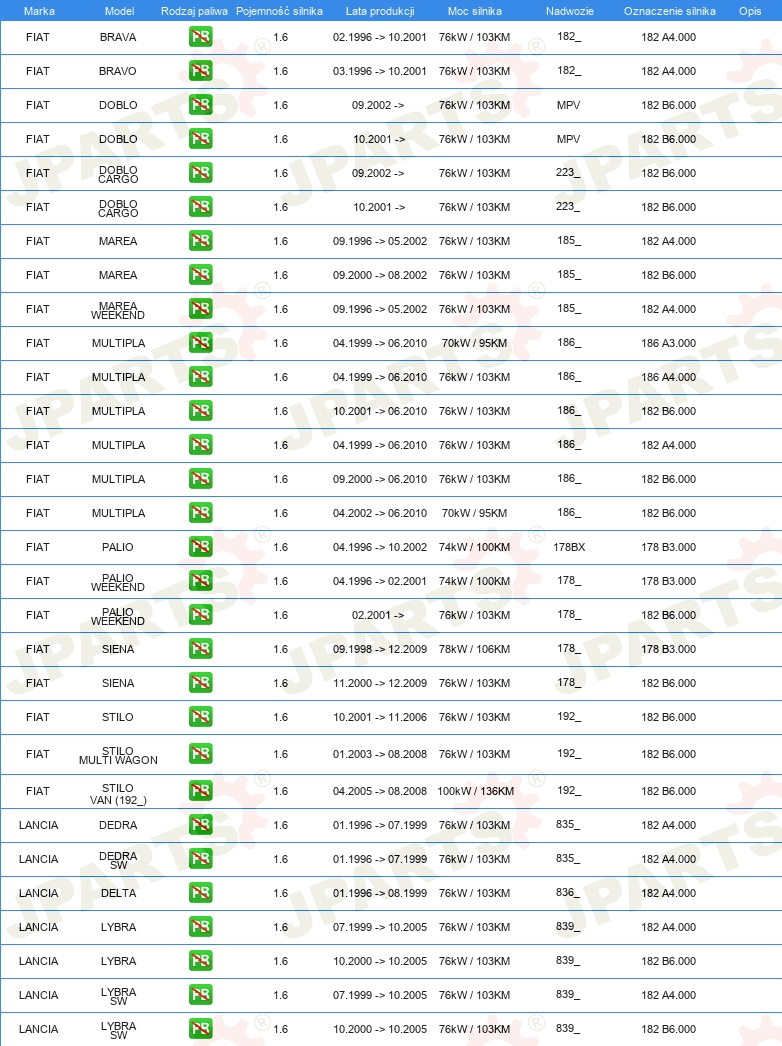Click the Marka column header
Viewport: 782px width, 1046px height.
tap(39, 11)
